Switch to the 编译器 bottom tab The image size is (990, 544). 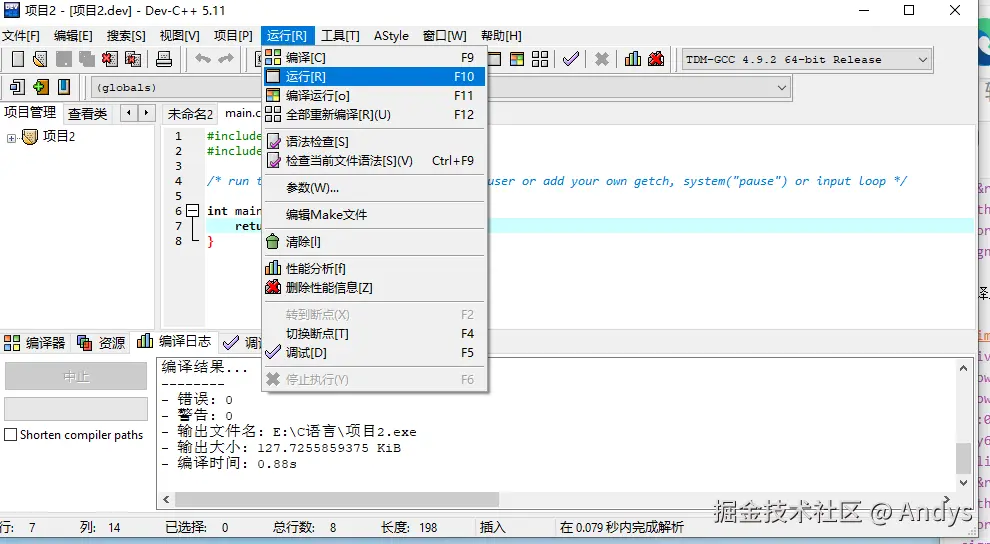[35, 343]
